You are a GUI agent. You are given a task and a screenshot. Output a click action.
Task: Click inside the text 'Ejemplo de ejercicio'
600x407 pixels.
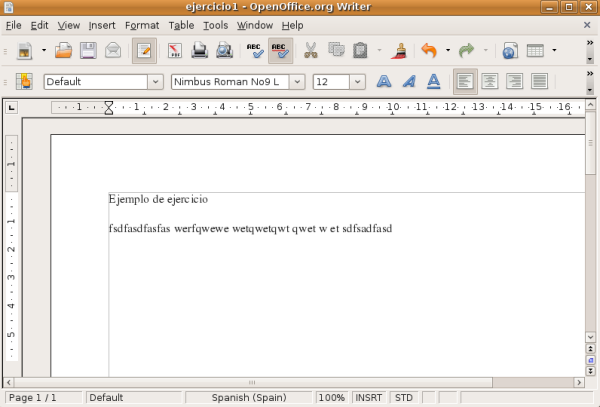click(x=158, y=200)
